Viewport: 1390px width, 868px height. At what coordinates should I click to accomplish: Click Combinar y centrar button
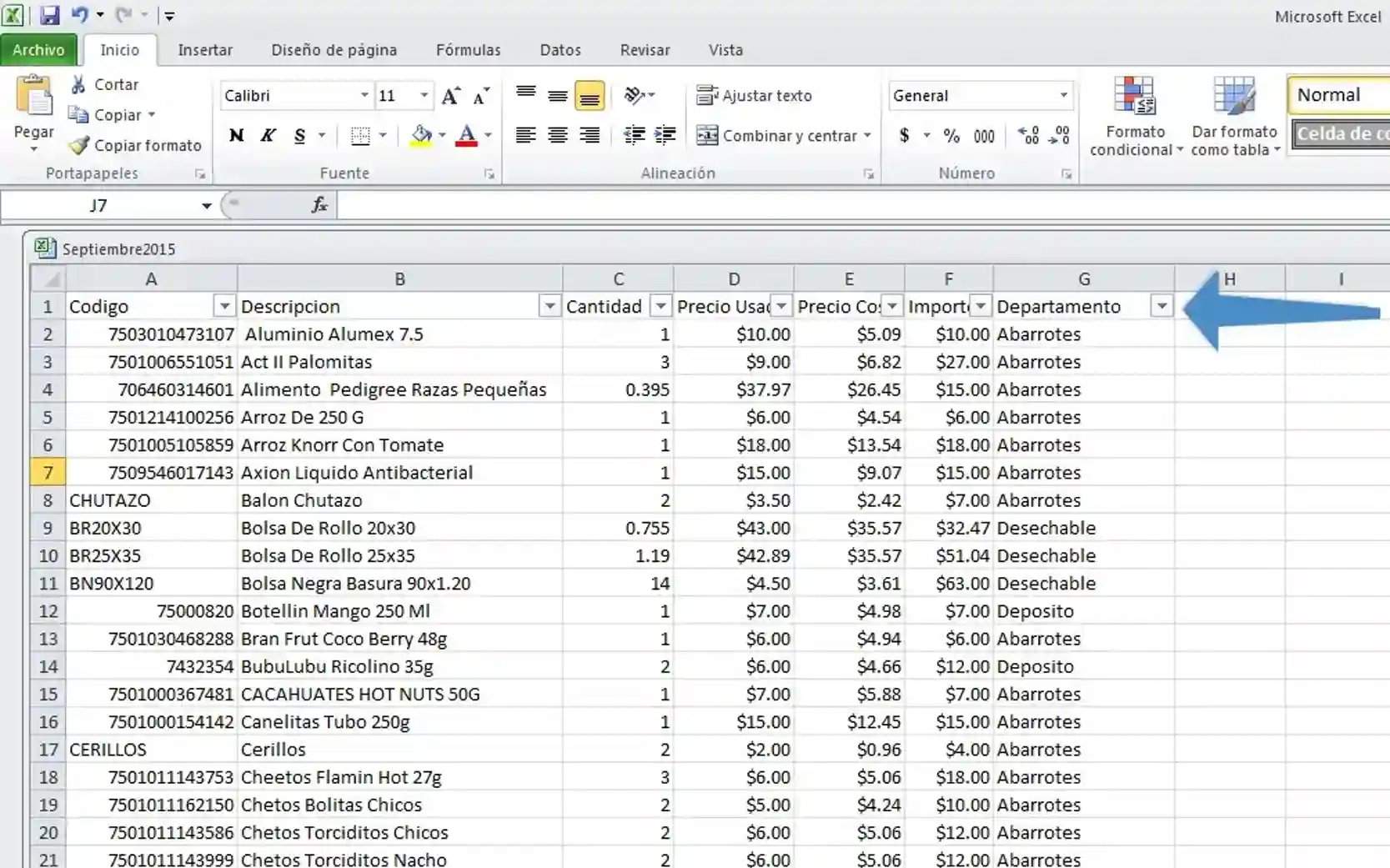pos(776,135)
